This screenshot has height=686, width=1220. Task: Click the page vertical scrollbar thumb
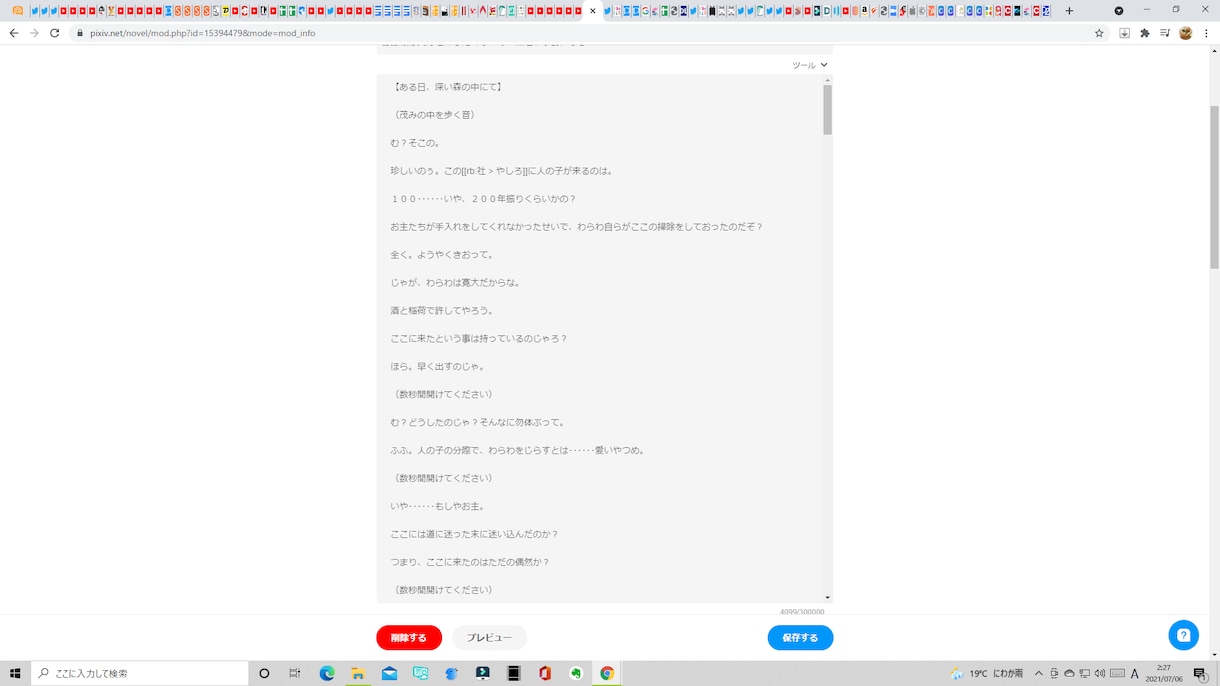[1214, 187]
